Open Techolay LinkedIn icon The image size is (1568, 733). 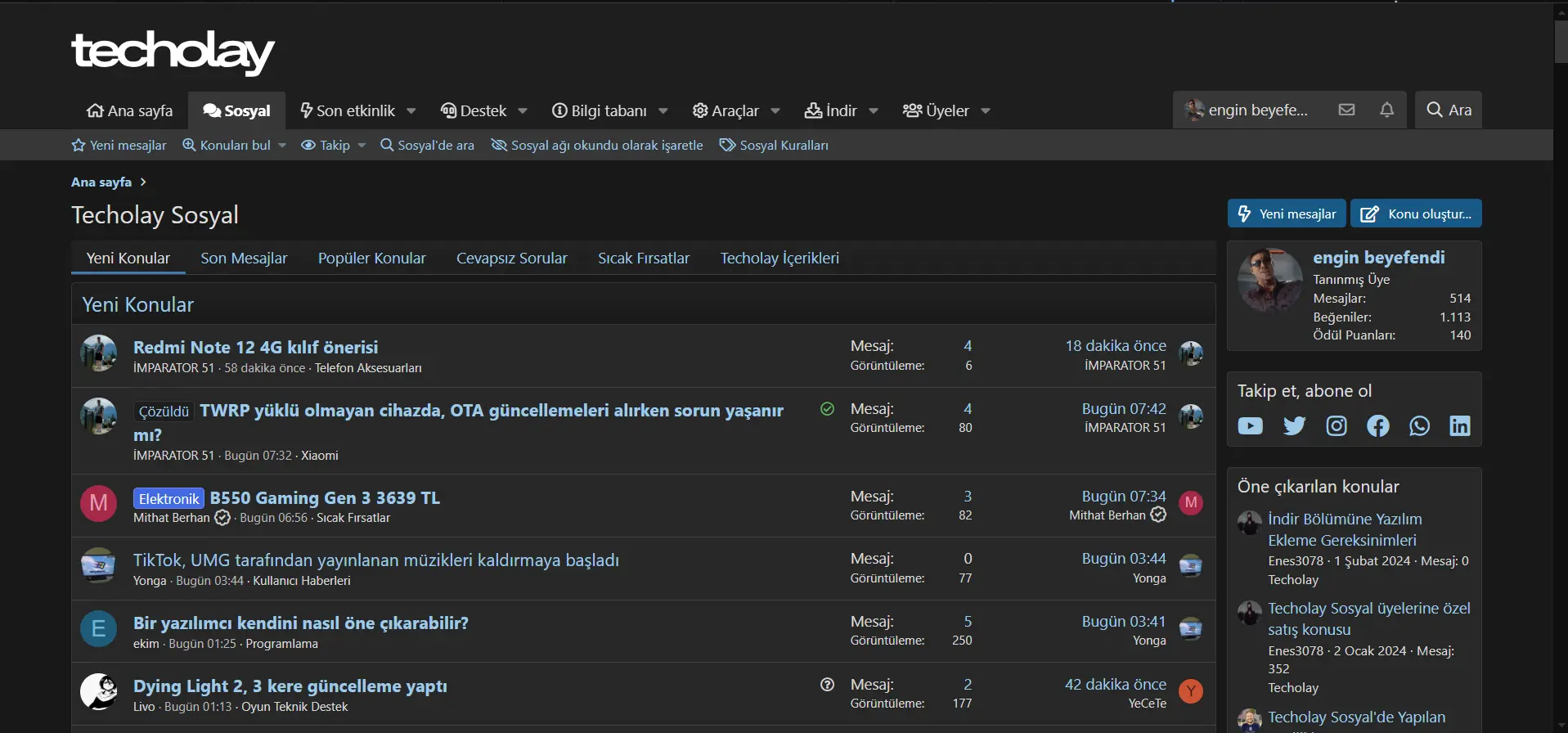point(1460,425)
